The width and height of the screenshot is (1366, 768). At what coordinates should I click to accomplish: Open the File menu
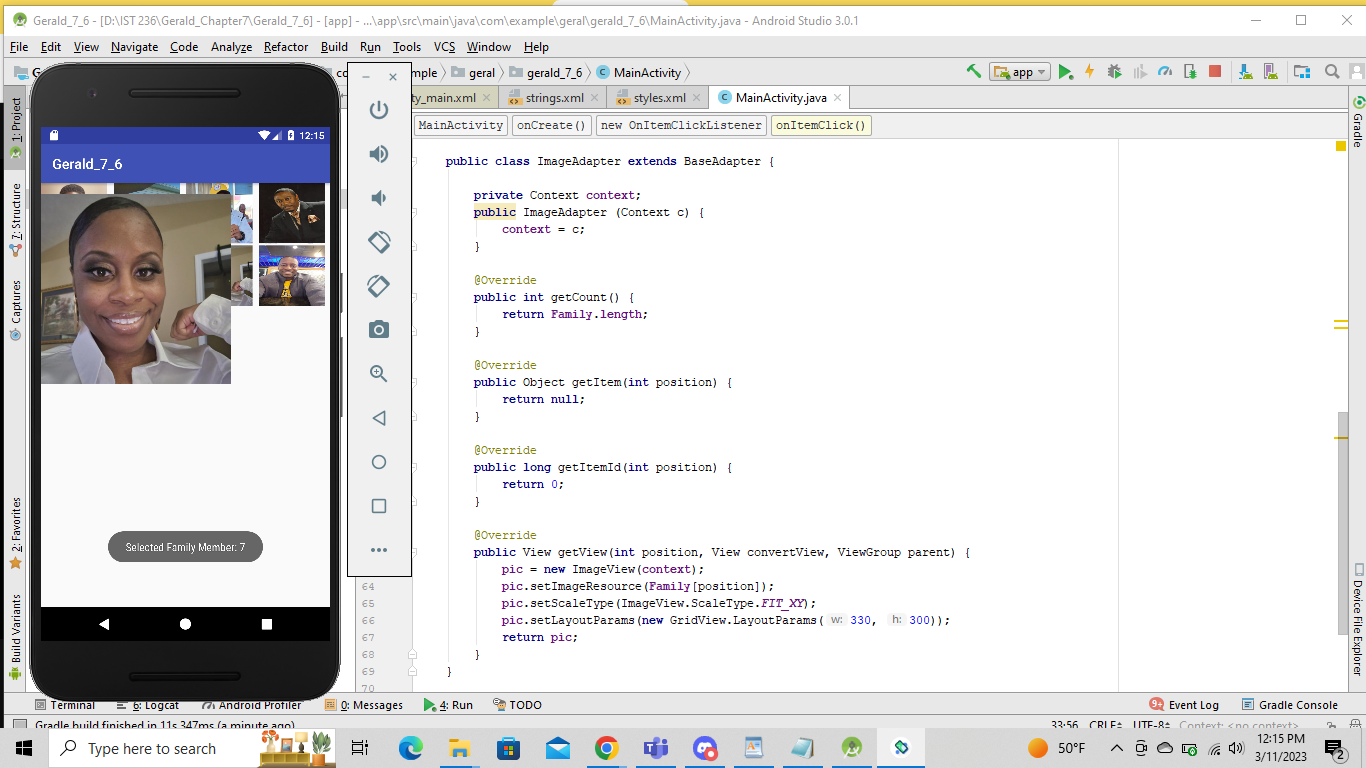pyautogui.click(x=19, y=47)
